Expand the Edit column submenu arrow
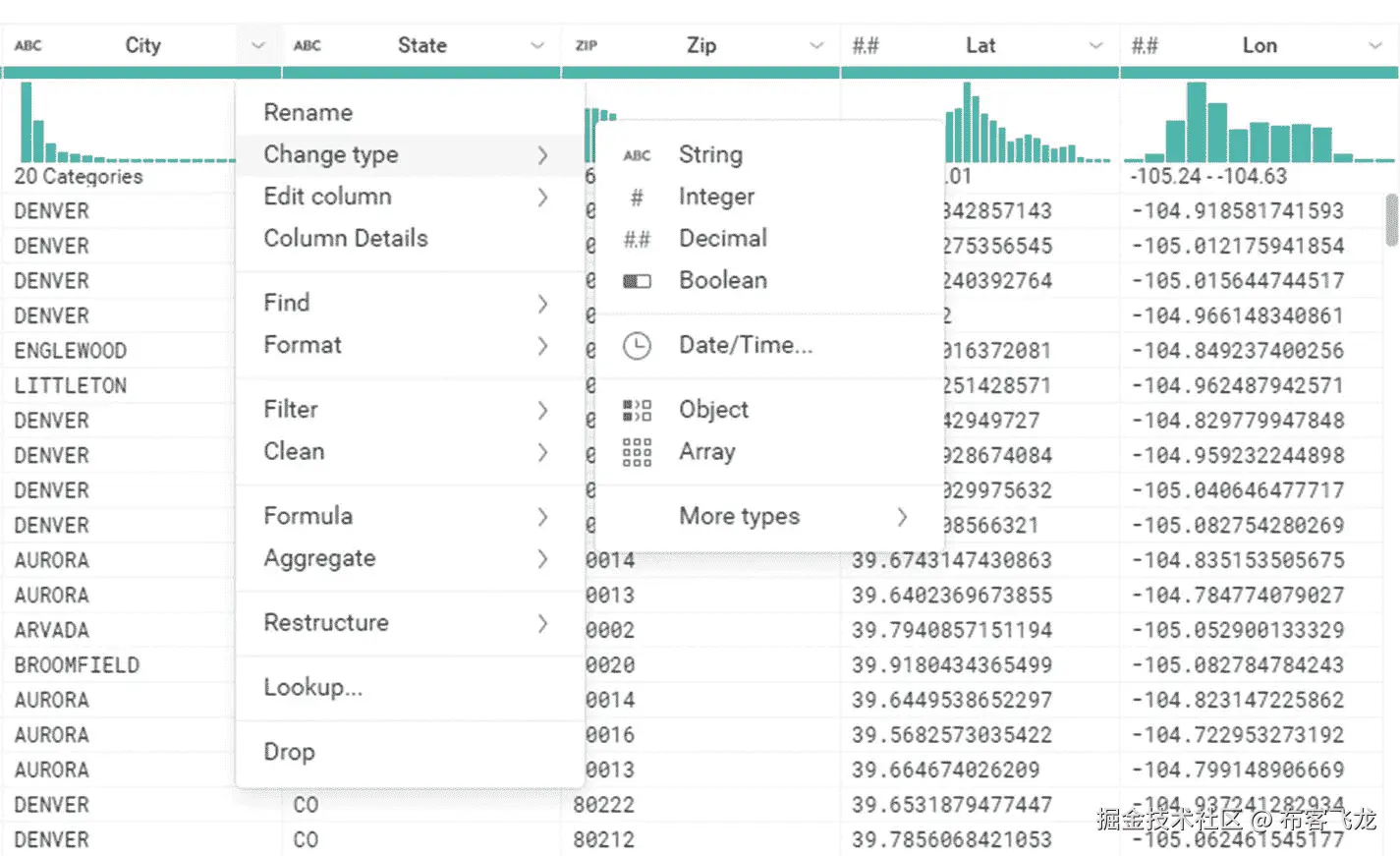This screenshot has height=856, width=1400. [x=542, y=198]
